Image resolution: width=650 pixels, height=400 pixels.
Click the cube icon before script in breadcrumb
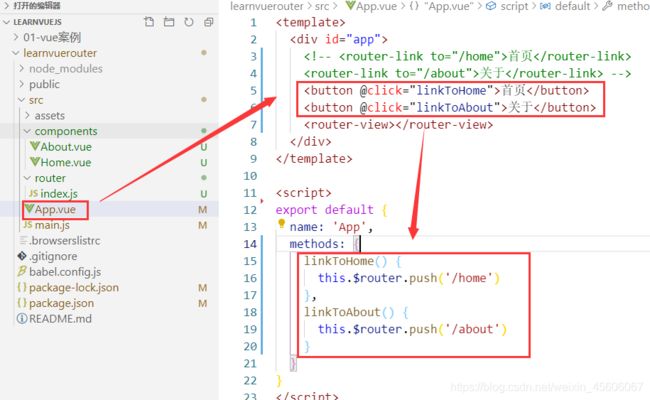pos(491,6)
